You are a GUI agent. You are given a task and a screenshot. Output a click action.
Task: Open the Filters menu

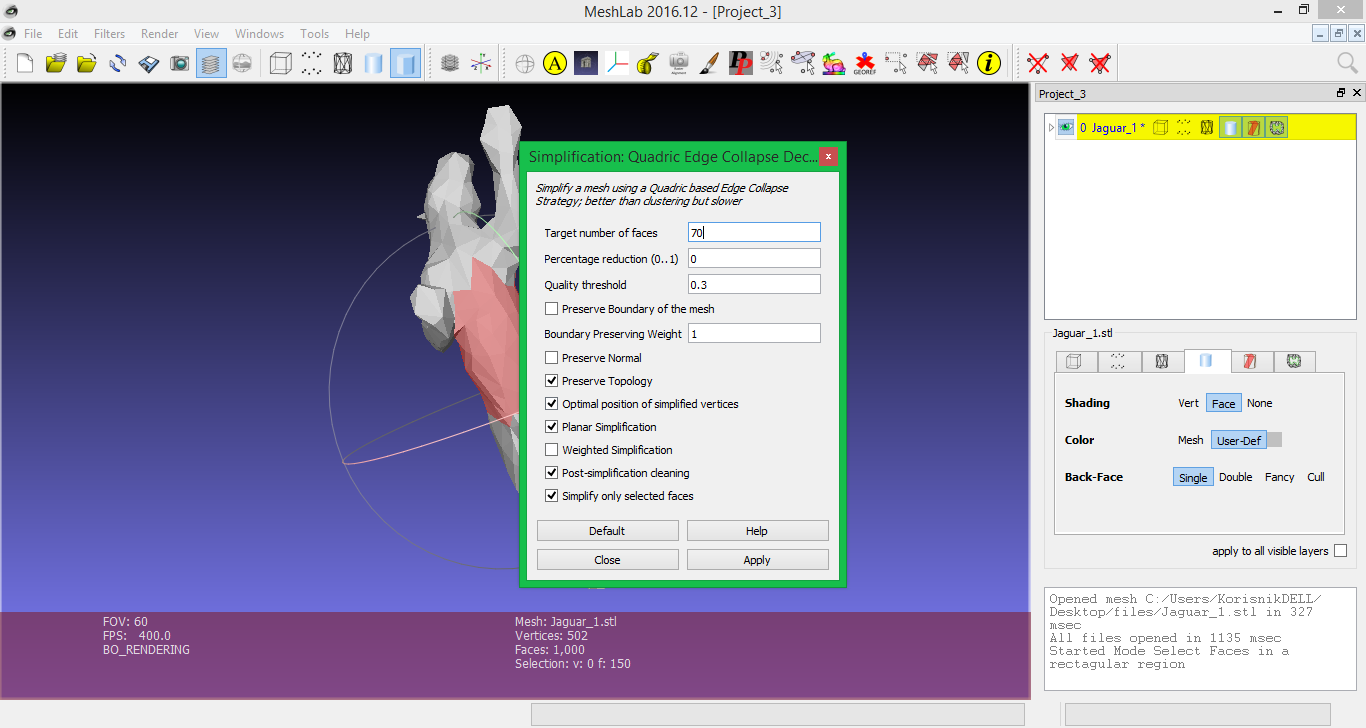(109, 34)
